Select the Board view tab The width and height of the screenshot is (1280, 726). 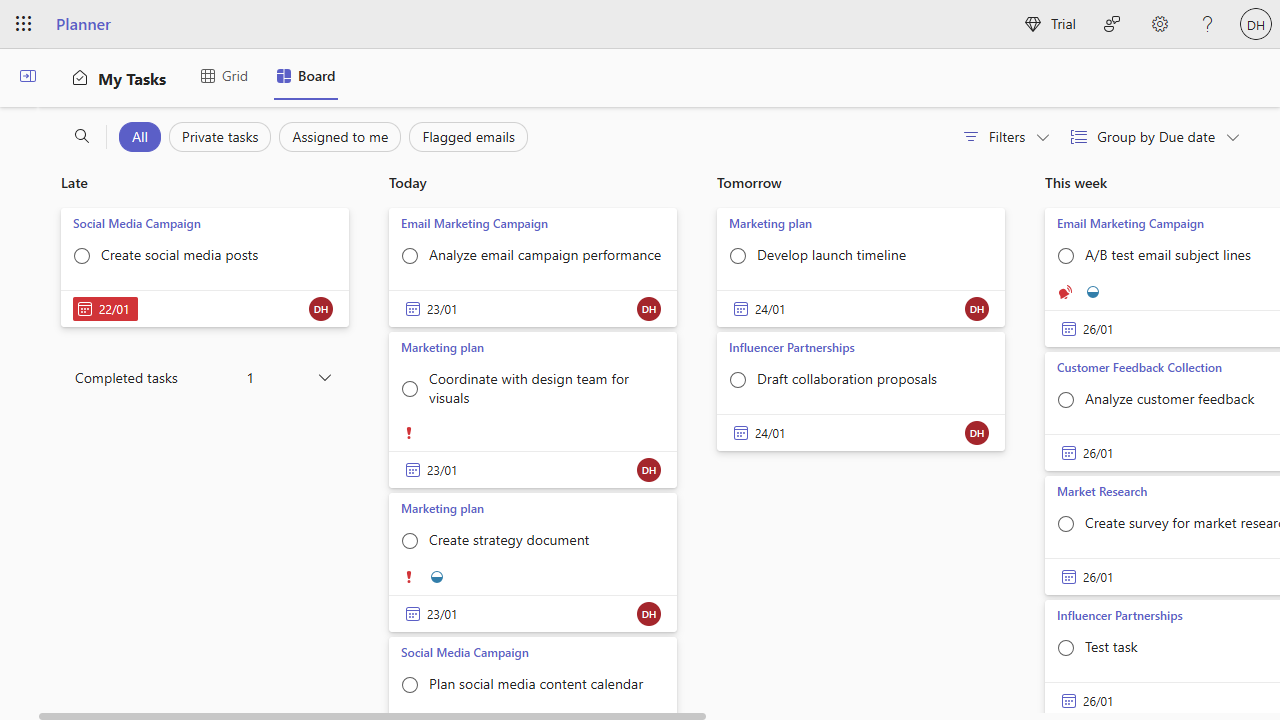306,76
